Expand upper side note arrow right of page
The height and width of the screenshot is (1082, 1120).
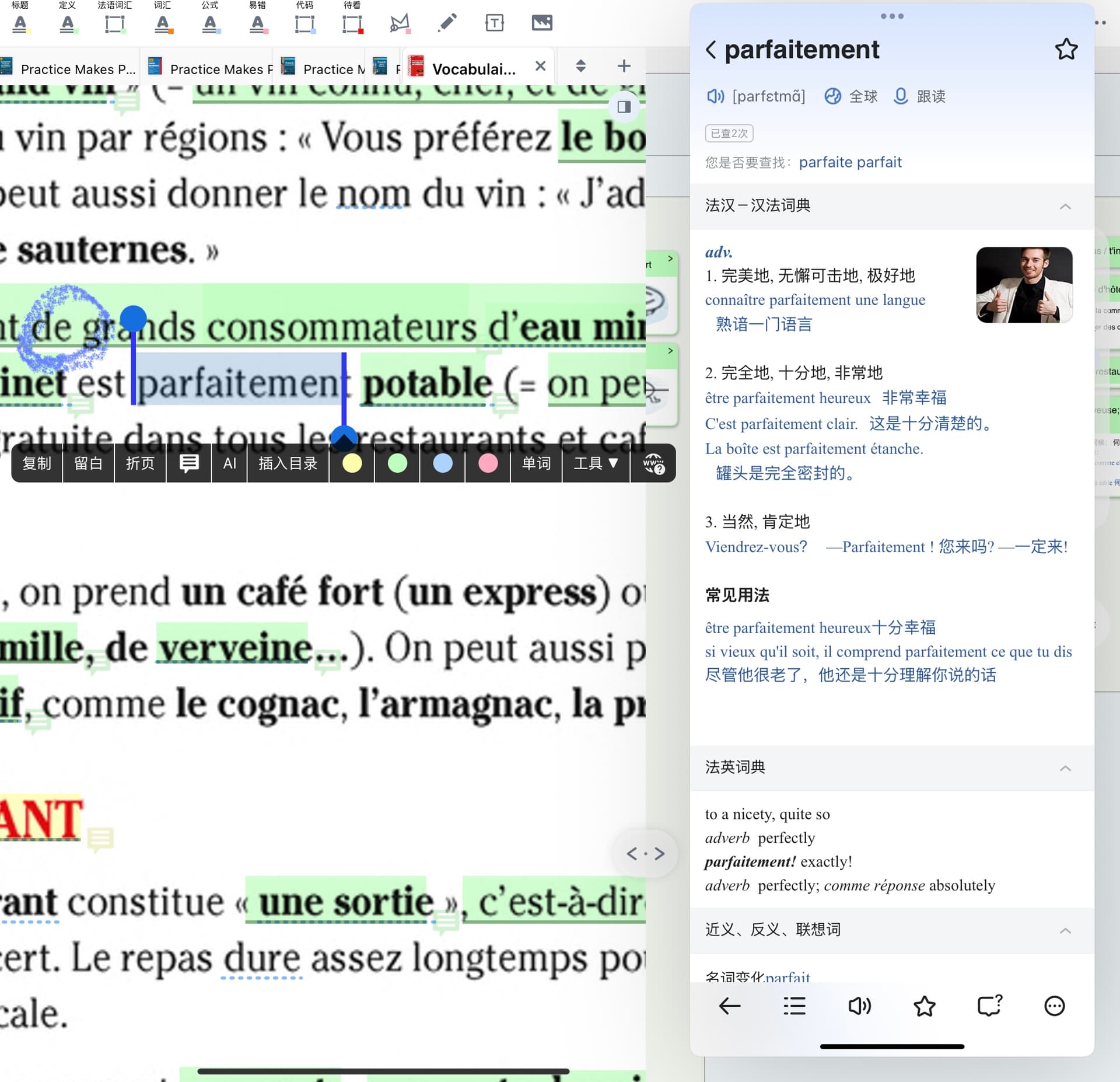[x=670, y=258]
